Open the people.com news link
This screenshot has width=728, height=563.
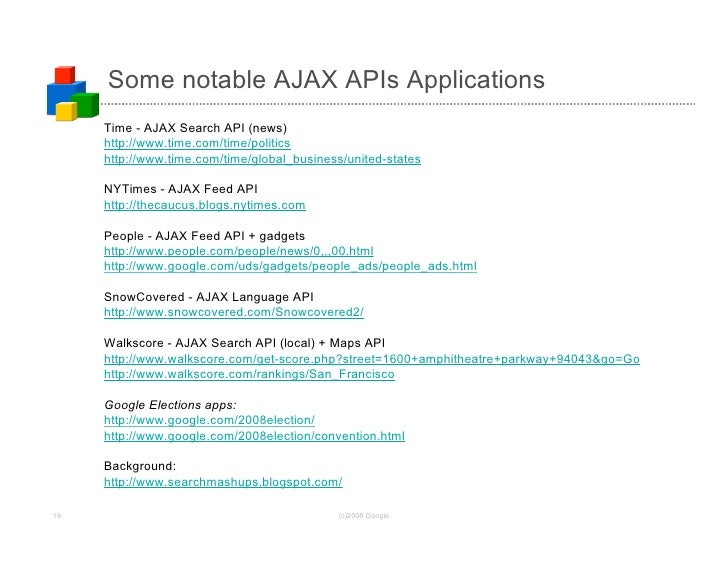coord(239,251)
